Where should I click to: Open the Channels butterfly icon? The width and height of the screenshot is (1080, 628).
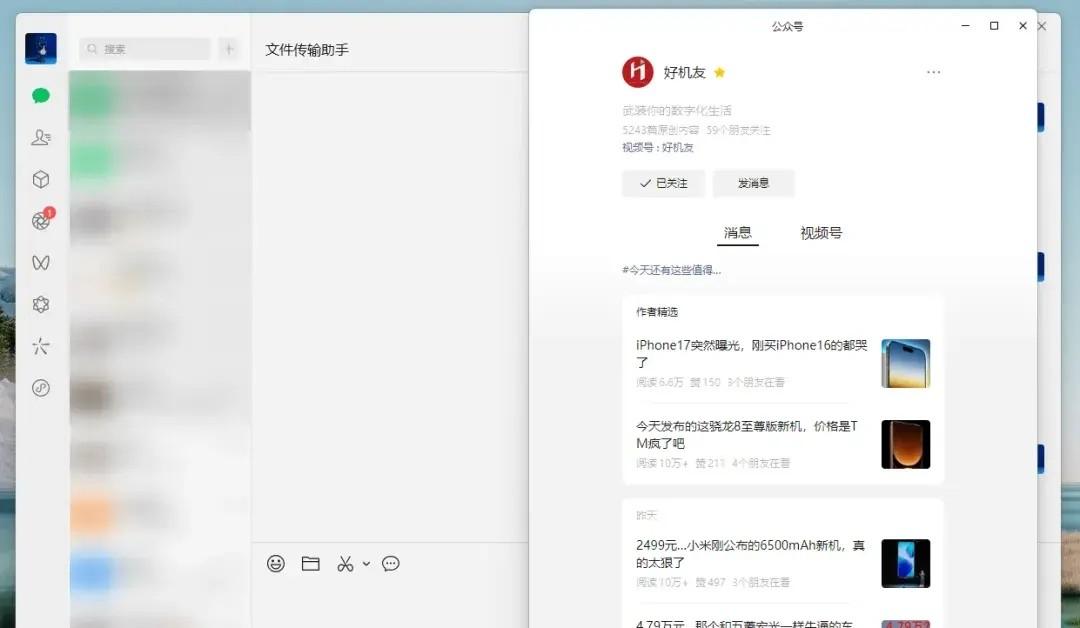click(x=41, y=262)
